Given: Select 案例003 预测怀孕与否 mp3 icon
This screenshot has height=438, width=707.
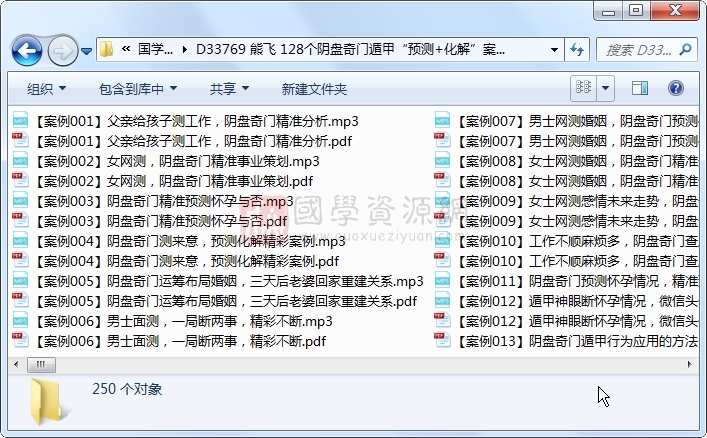Looking at the screenshot, I should click(20, 201).
